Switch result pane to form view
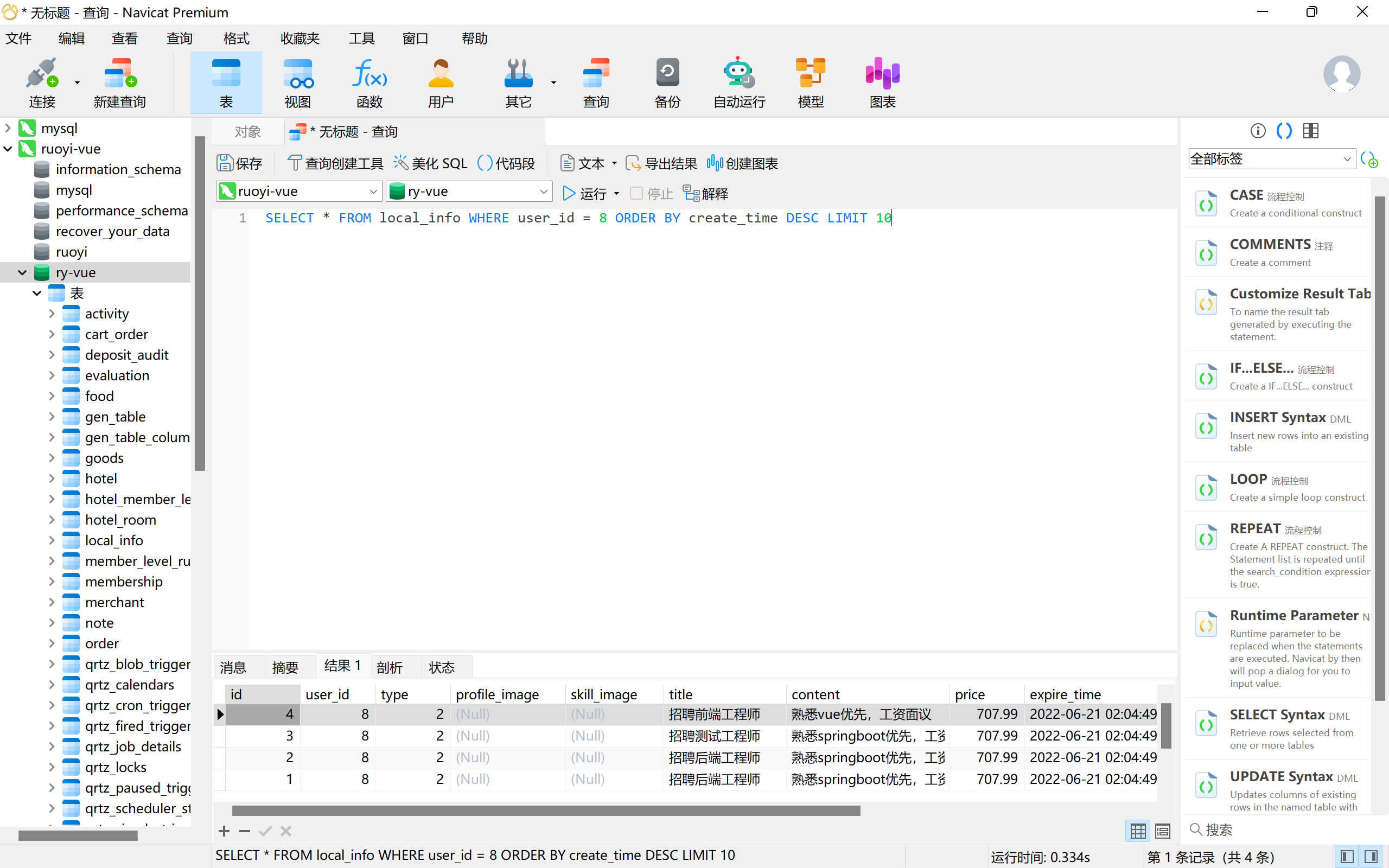 (1163, 830)
